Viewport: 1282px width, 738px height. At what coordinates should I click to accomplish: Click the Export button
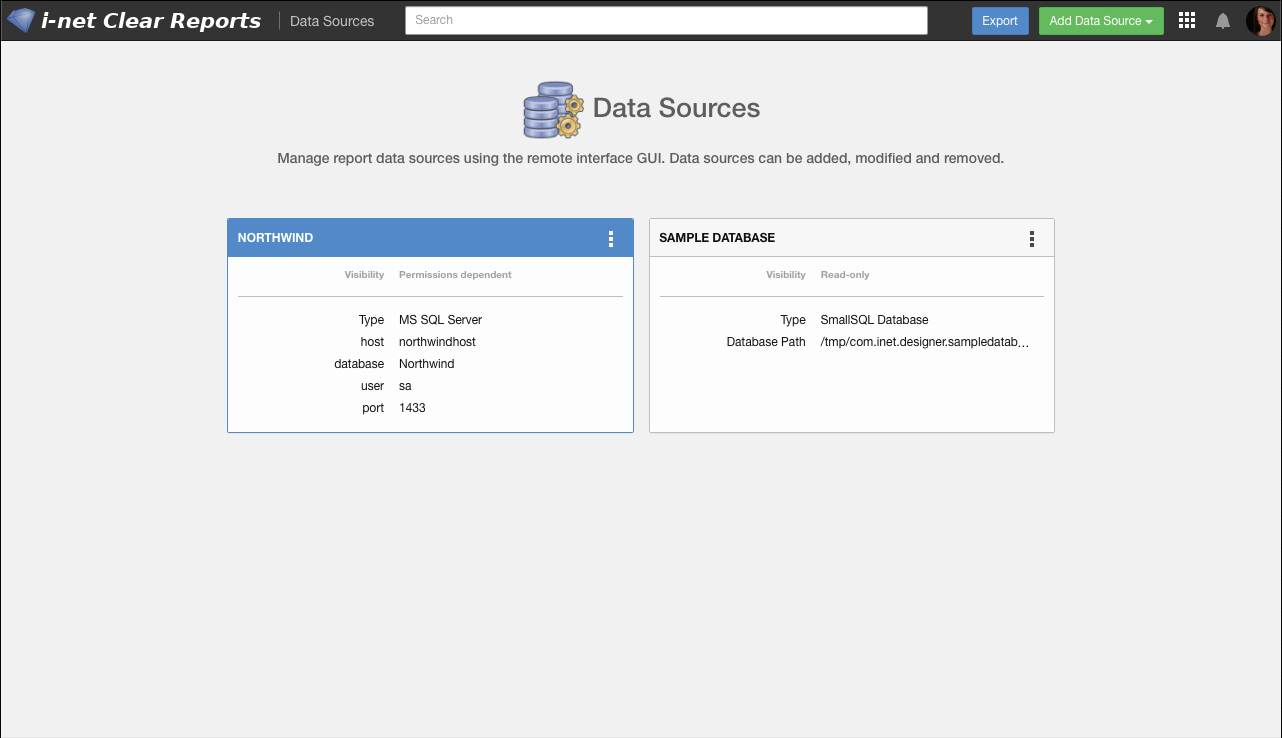click(1000, 21)
